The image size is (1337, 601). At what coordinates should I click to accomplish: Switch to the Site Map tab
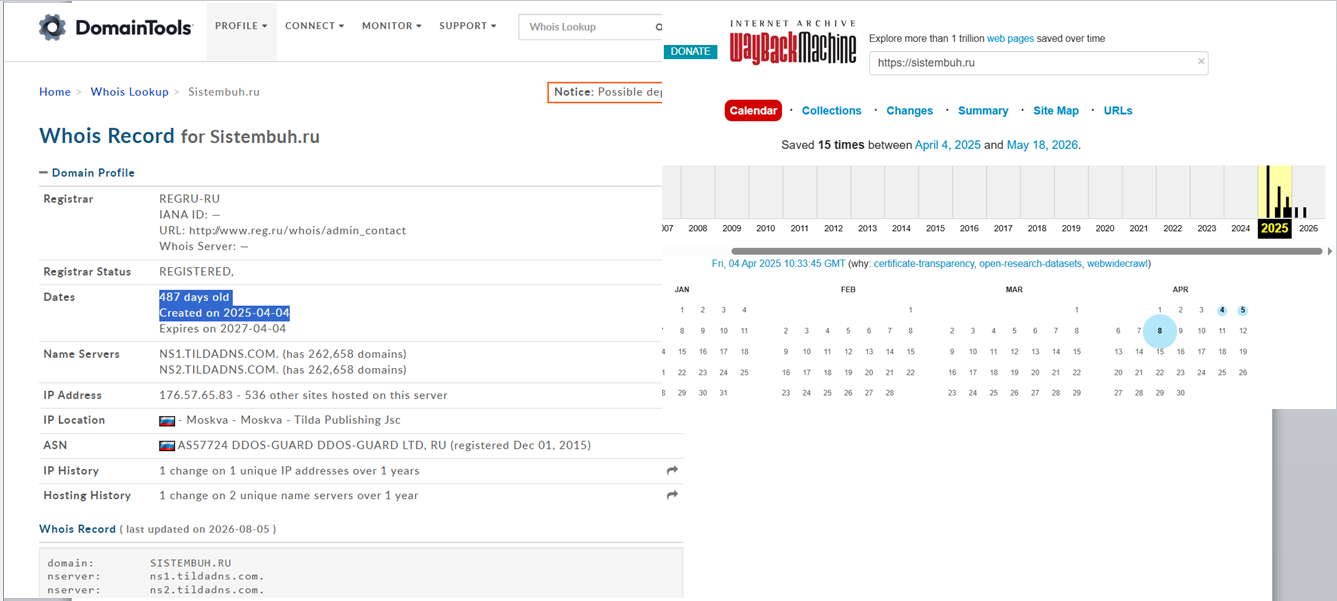click(x=1056, y=111)
